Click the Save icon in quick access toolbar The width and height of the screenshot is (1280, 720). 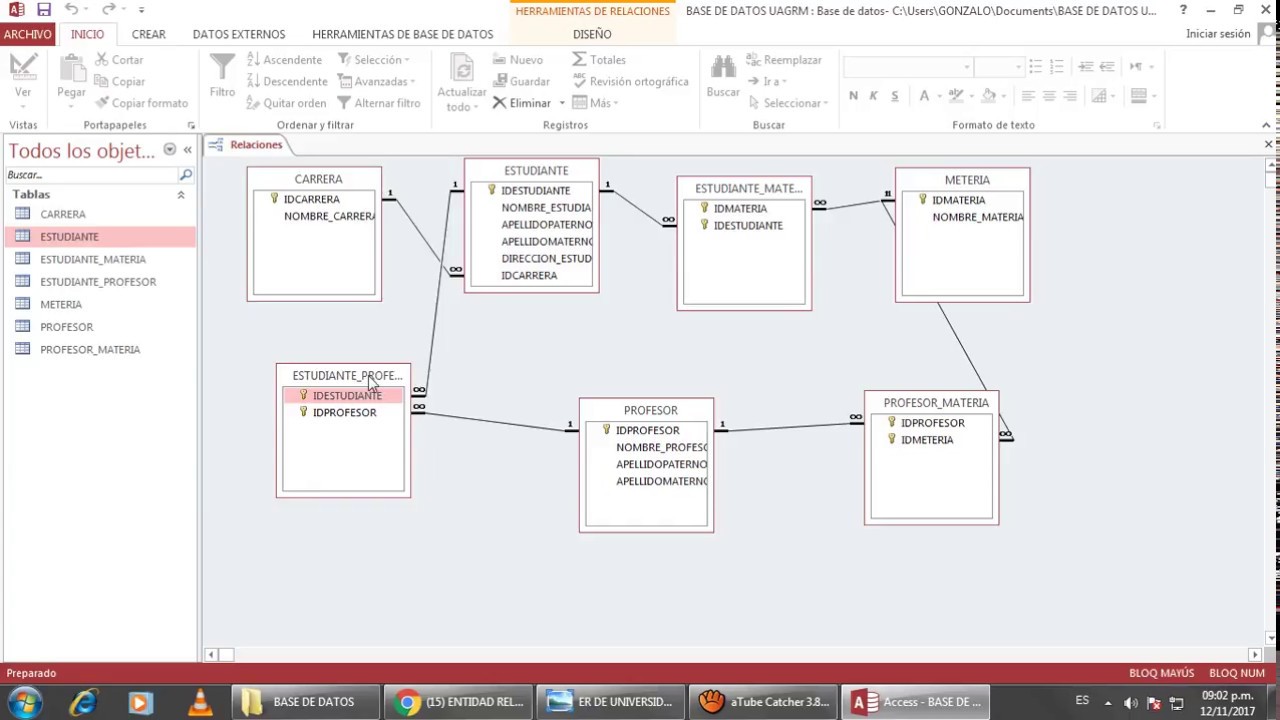tap(43, 10)
